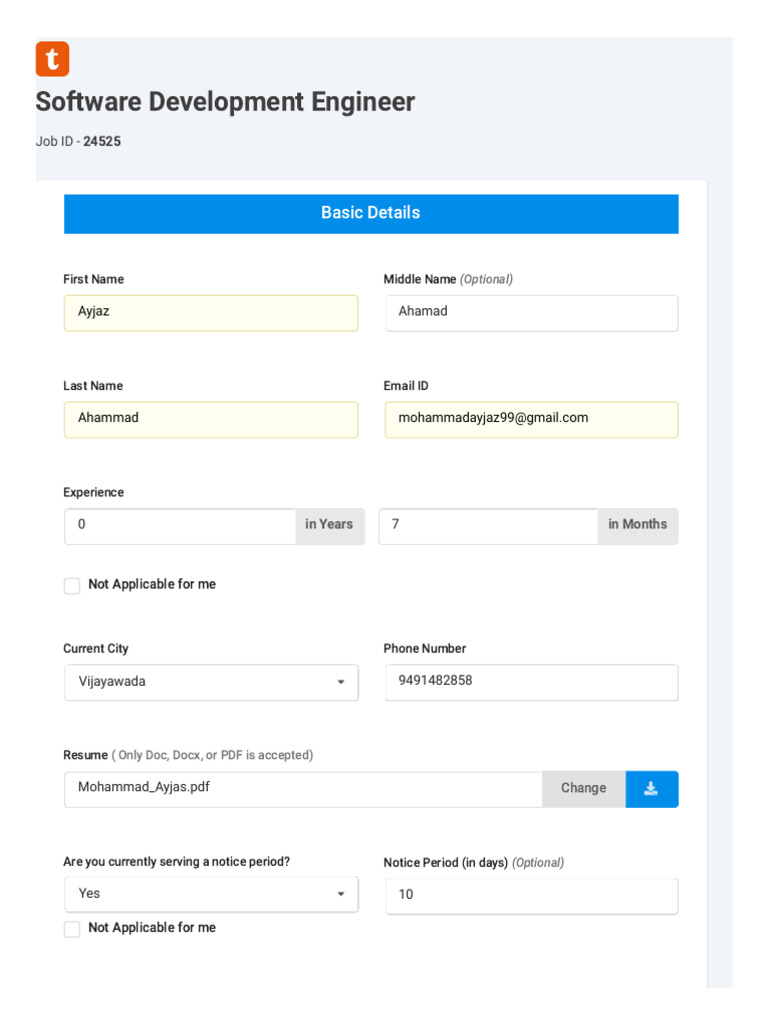Click the 'in Months' unit label
Viewport: 768px width, 1024px height.
click(637, 526)
